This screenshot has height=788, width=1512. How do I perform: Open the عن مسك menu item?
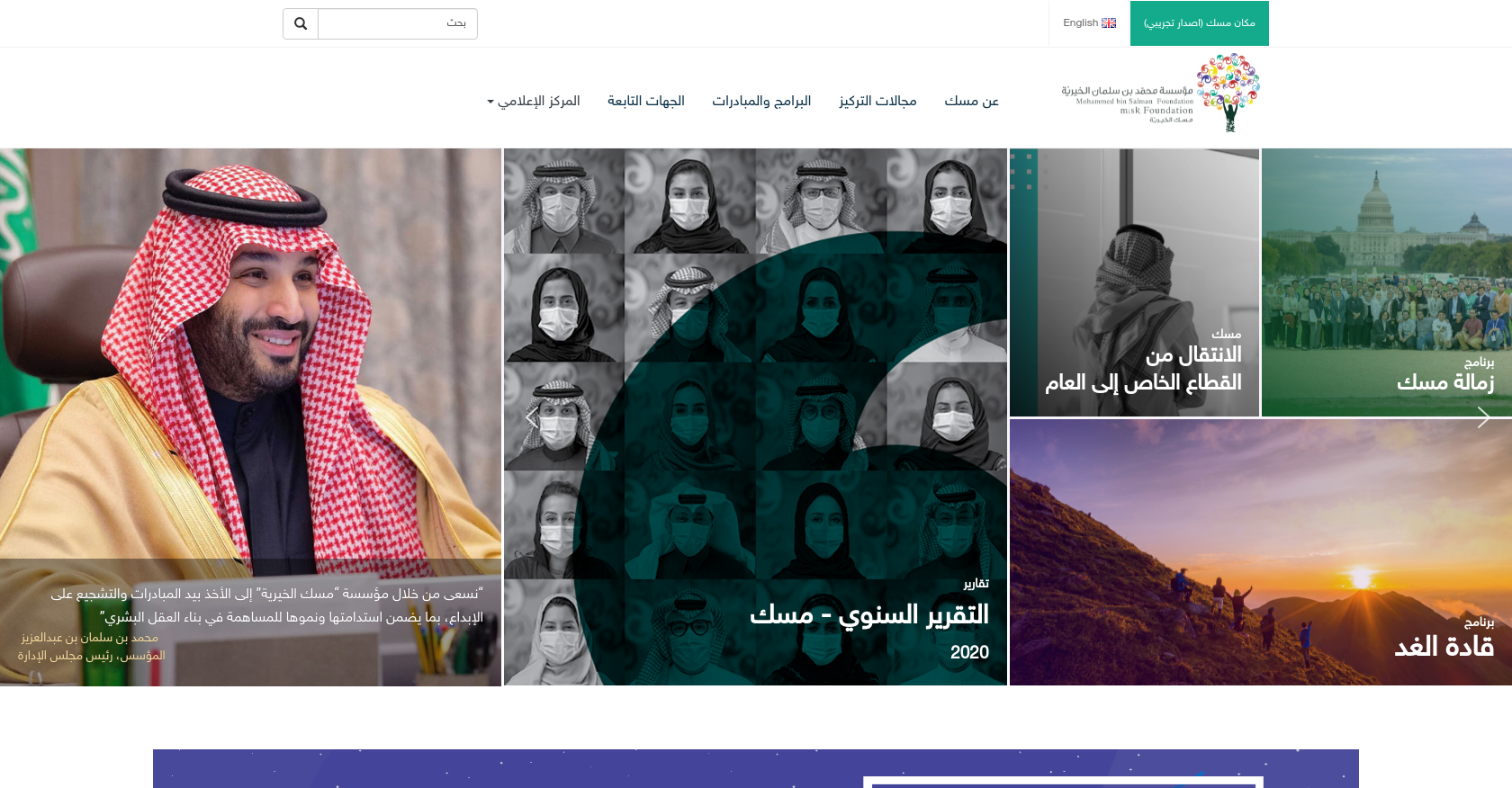[x=972, y=101]
